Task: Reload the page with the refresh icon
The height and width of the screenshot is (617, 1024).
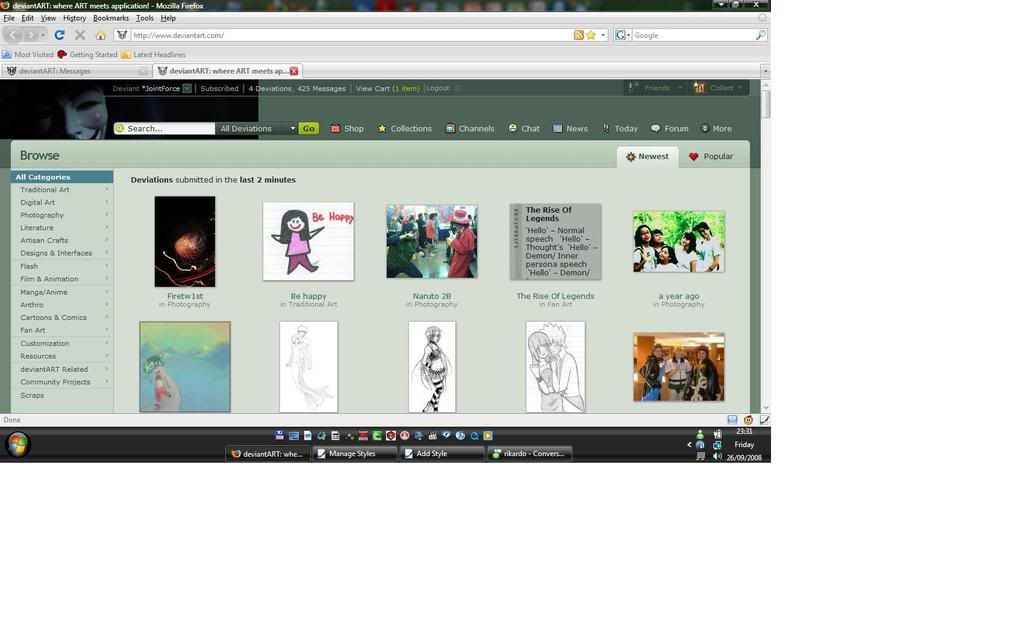Action: [x=59, y=35]
